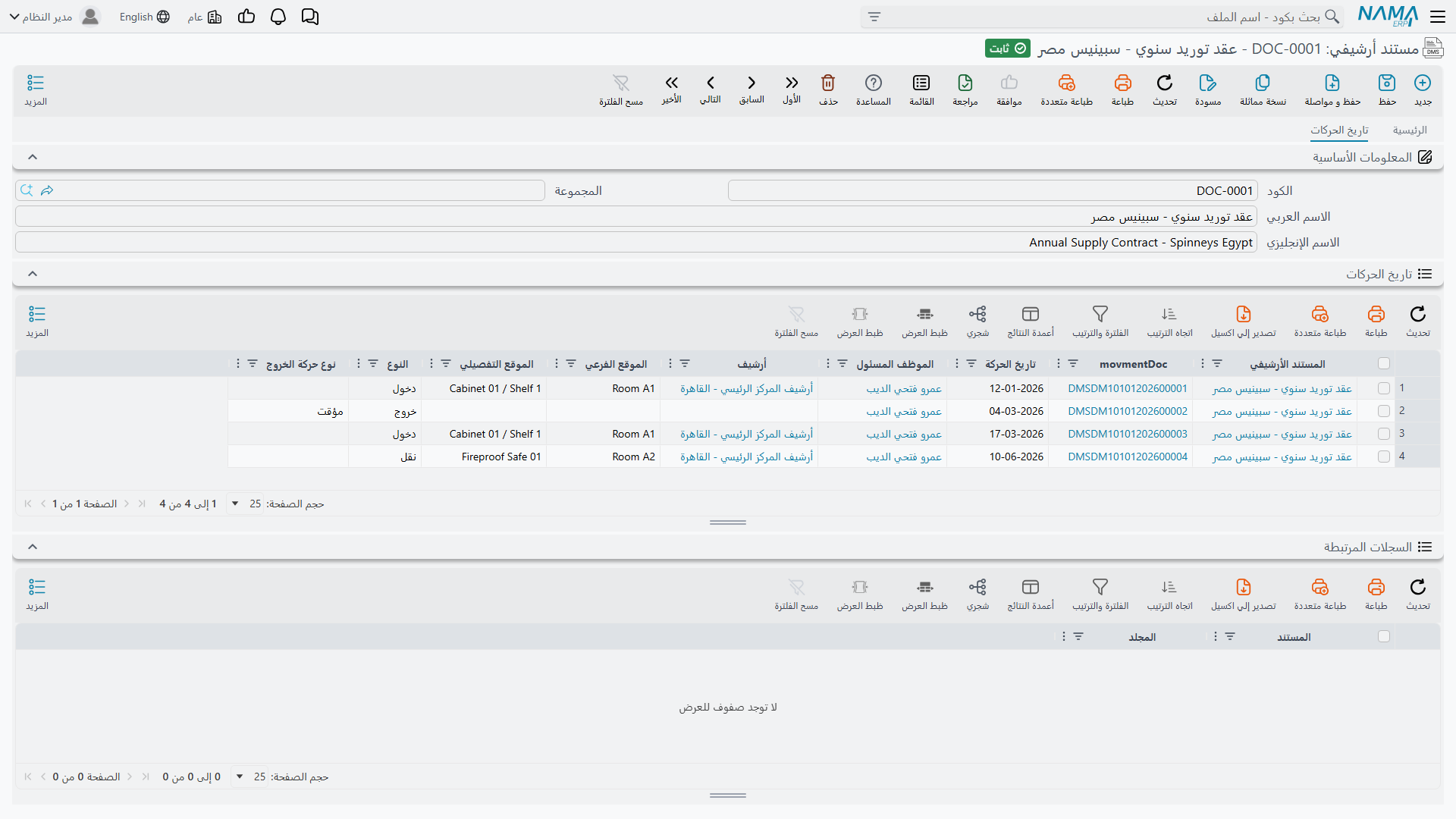Open the main hamburger menu
1456x819 pixels.
click(x=1438, y=17)
